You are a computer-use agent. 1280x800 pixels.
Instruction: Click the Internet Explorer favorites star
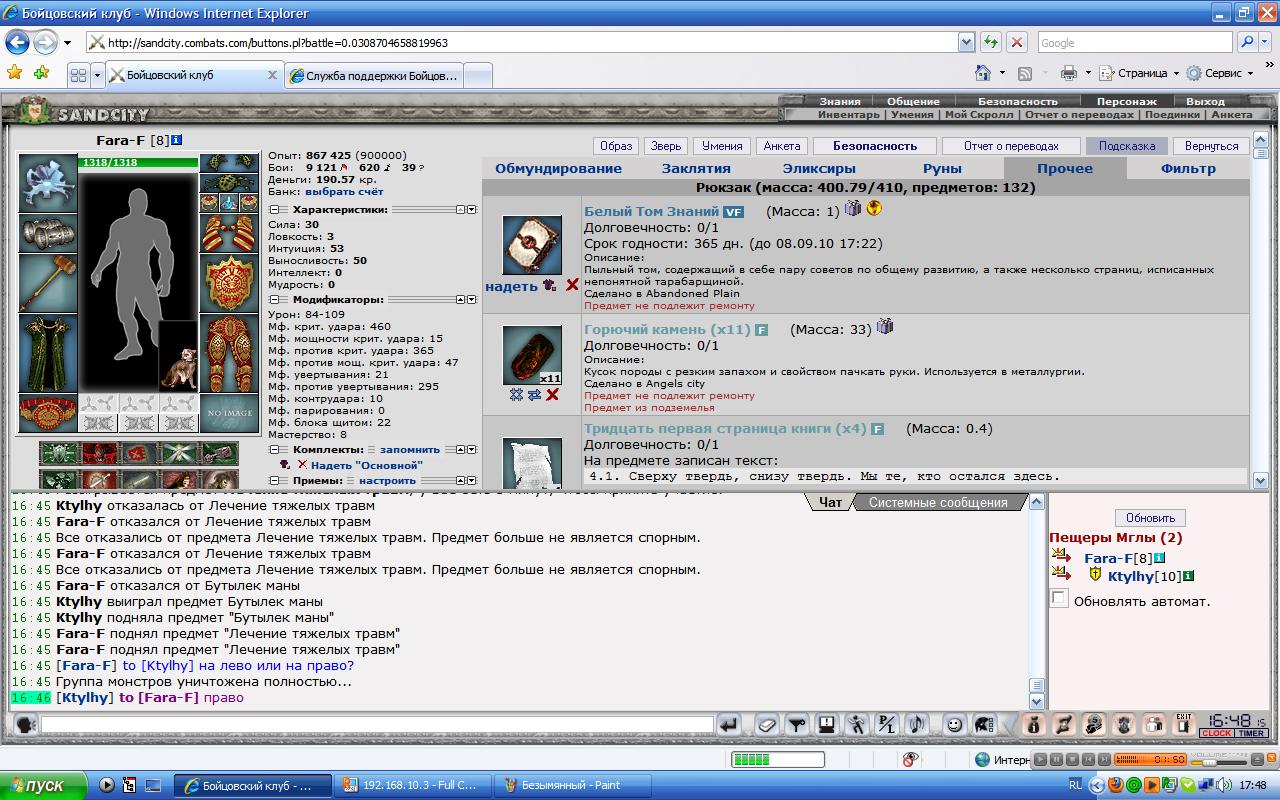(15, 73)
